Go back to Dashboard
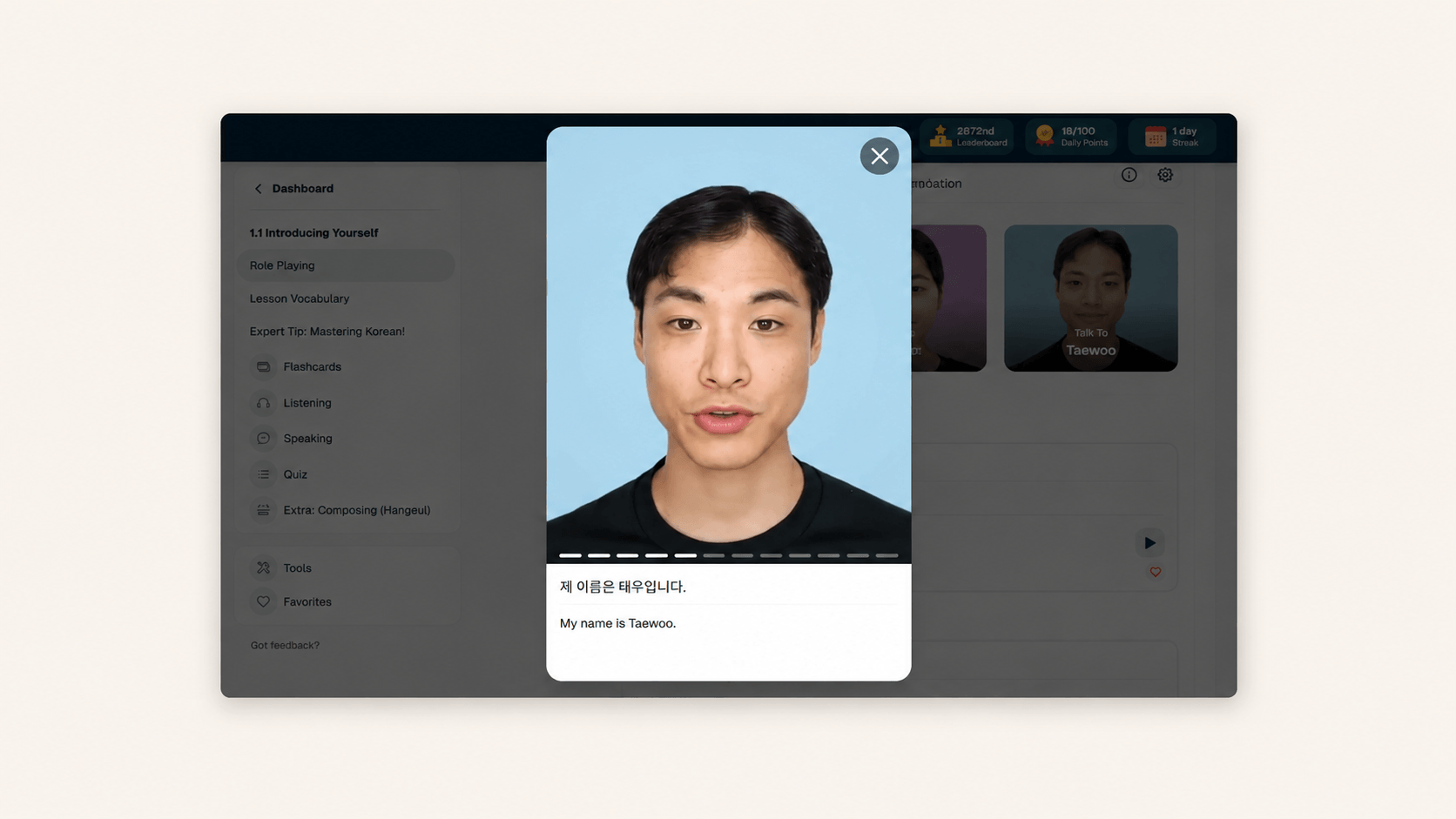1456x819 pixels. coord(302,188)
